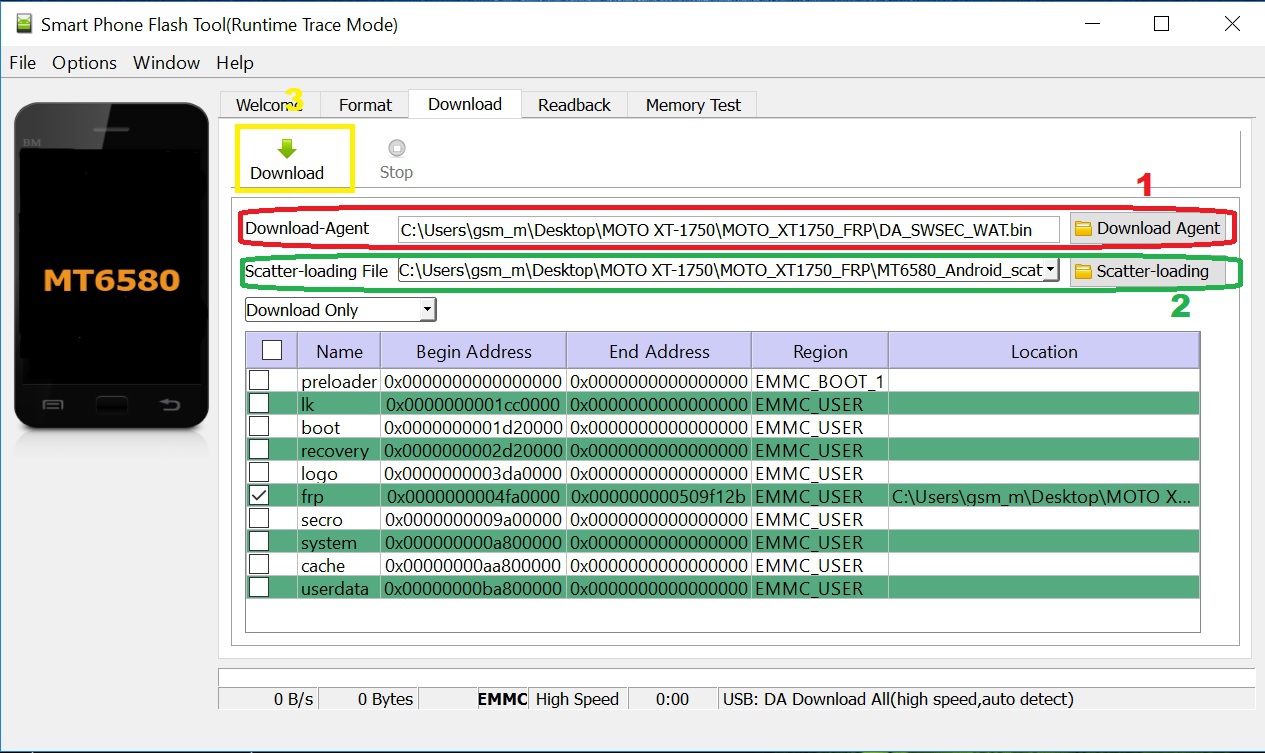The image size is (1265, 753).
Task: Click the Download Agent folder icon
Action: (x=1082, y=229)
